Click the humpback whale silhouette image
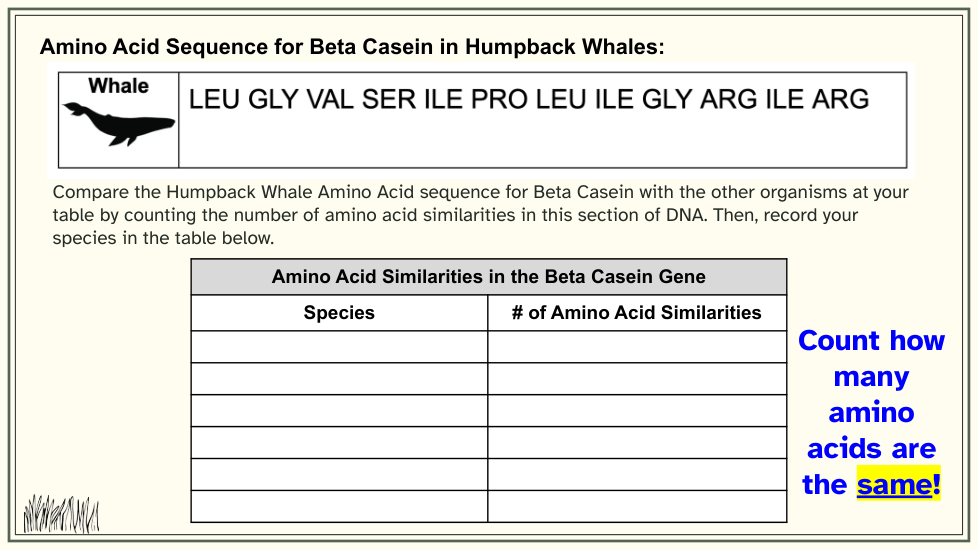This screenshot has width=978, height=550. [119, 123]
